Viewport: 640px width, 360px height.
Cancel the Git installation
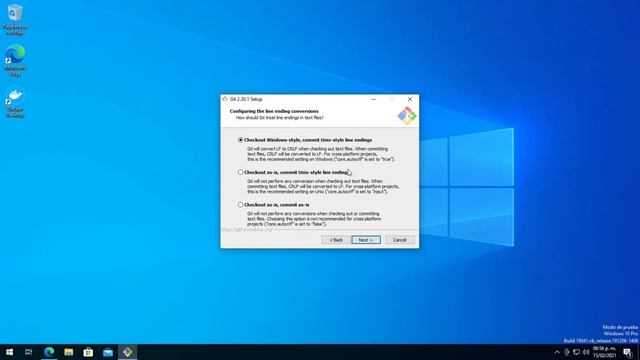tap(400, 240)
